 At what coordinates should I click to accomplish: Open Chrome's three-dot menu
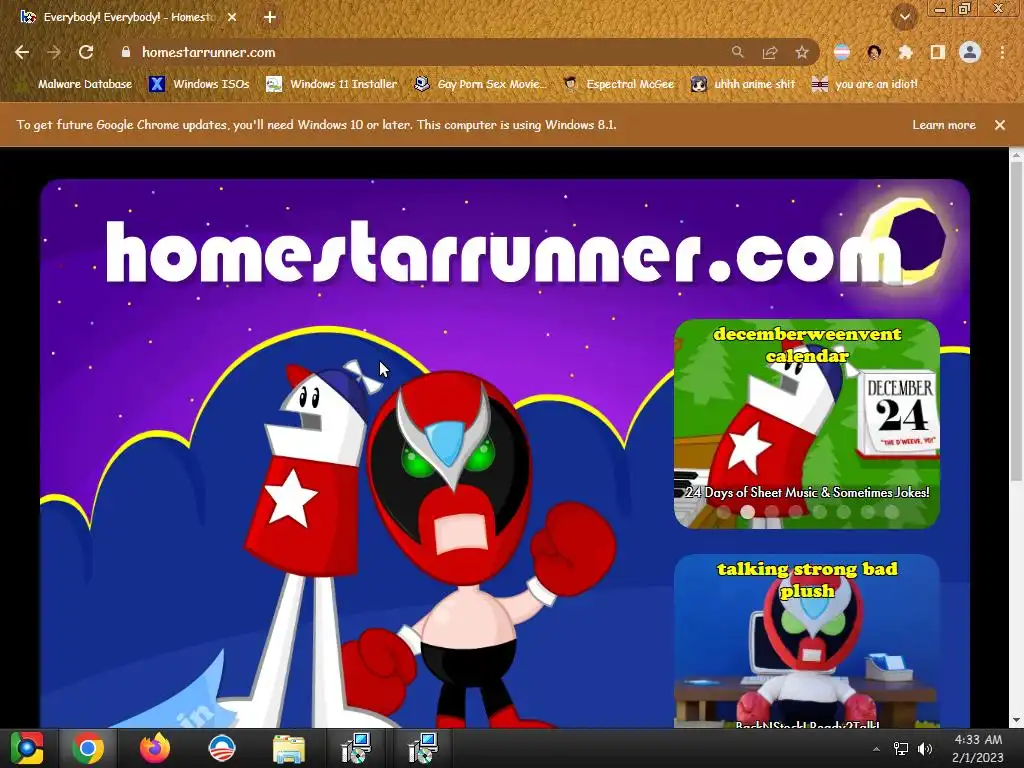[1002, 52]
